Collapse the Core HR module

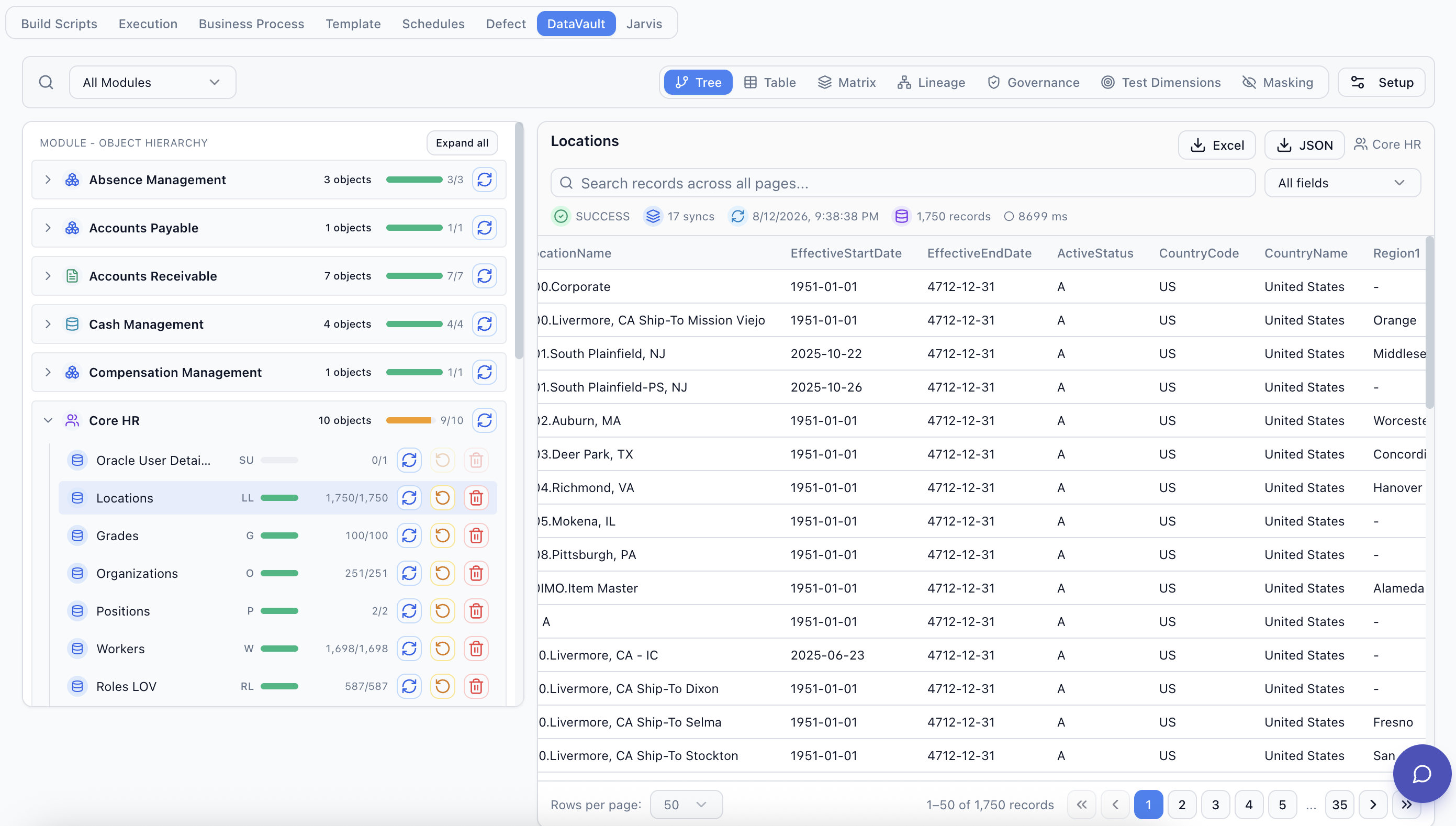48,421
